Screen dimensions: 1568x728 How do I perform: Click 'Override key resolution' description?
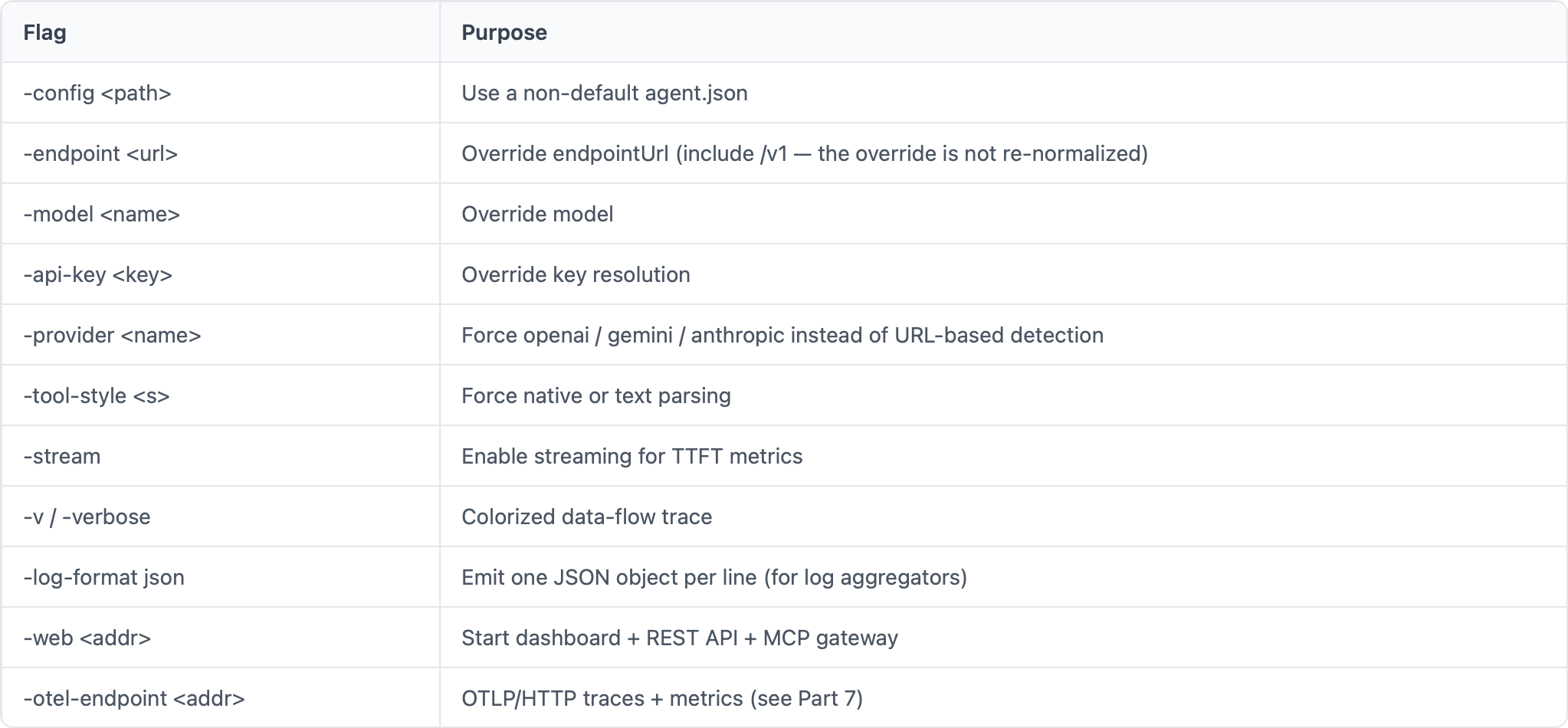(x=576, y=274)
